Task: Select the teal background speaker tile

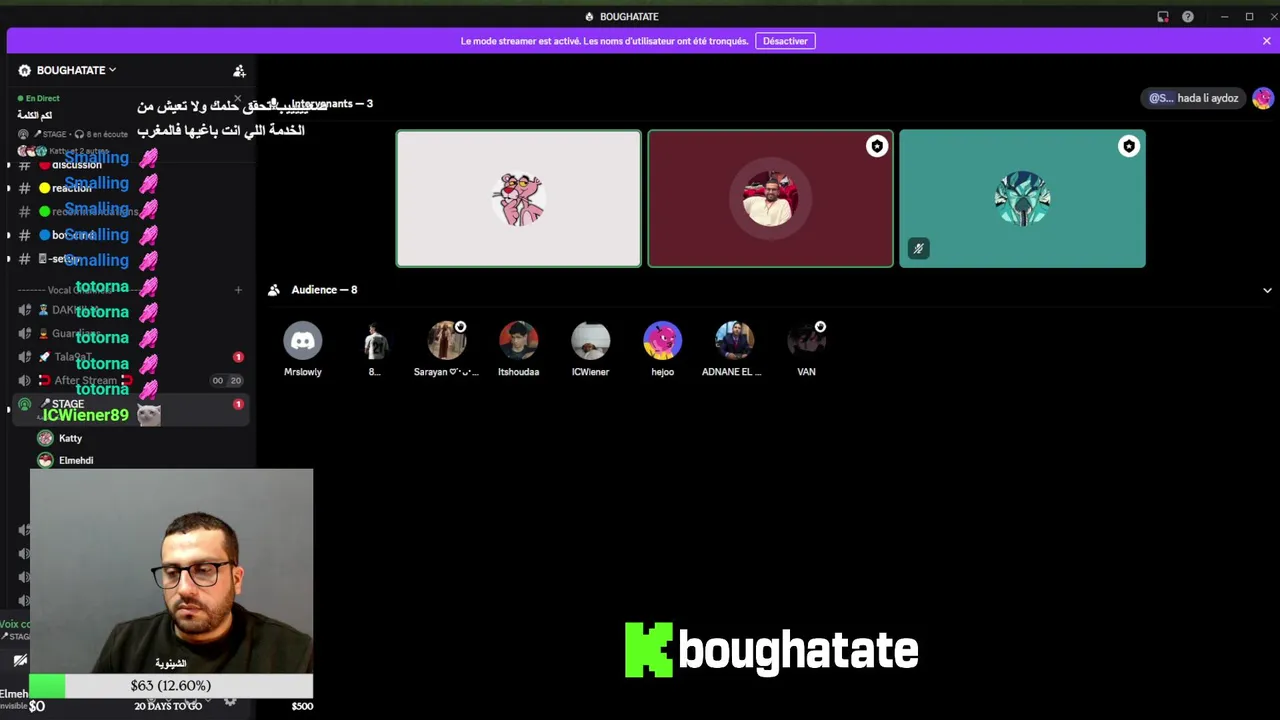Action: (1022, 199)
